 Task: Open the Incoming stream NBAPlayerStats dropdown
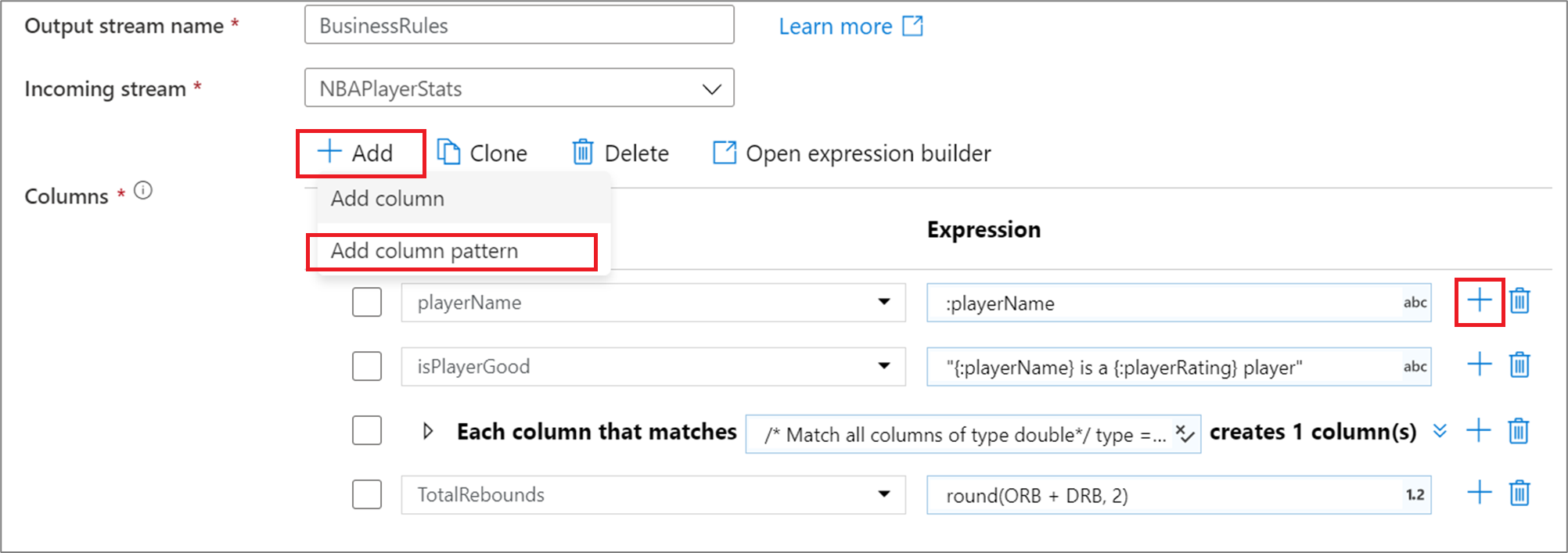point(519,88)
